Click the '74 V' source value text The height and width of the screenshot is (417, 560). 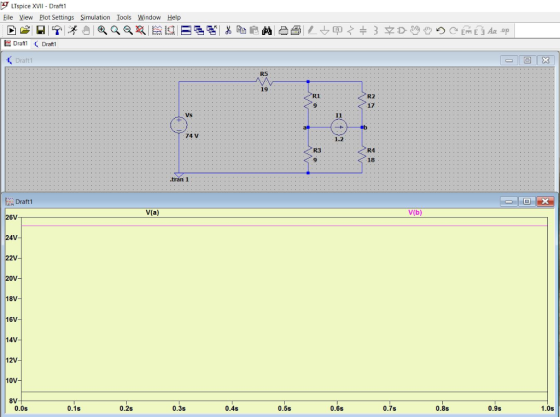(x=192, y=136)
